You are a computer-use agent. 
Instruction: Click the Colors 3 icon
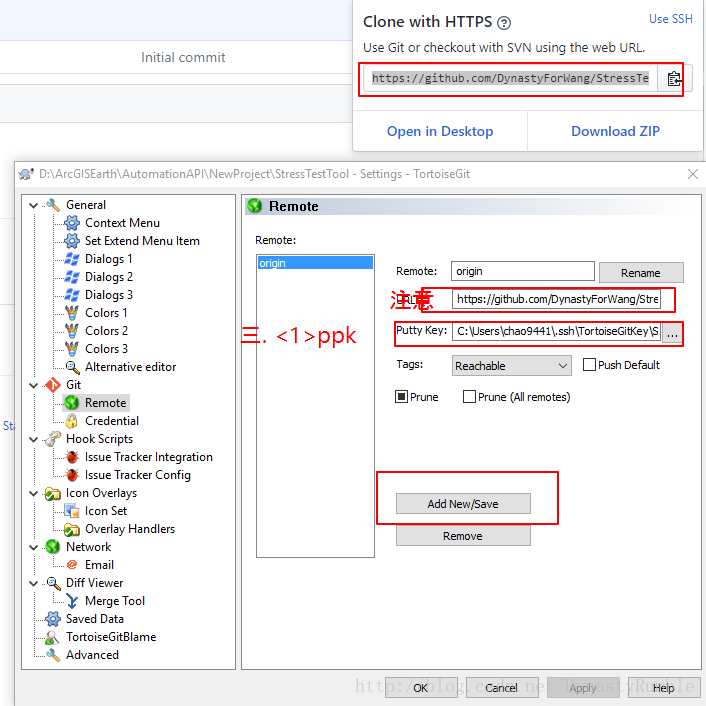[x=72, y=349]
